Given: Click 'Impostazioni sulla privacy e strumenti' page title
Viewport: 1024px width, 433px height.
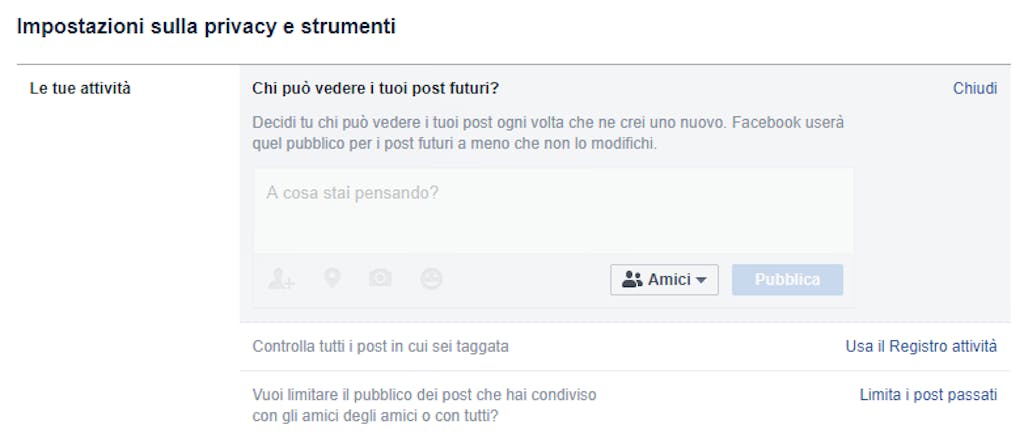Looking at the screenshot, I should click(206, 27).
